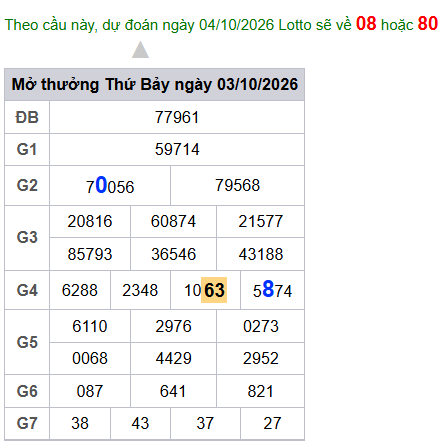Select G6 number 821
Viewport: 447px width, 446px height.
[x=260, y=391]
